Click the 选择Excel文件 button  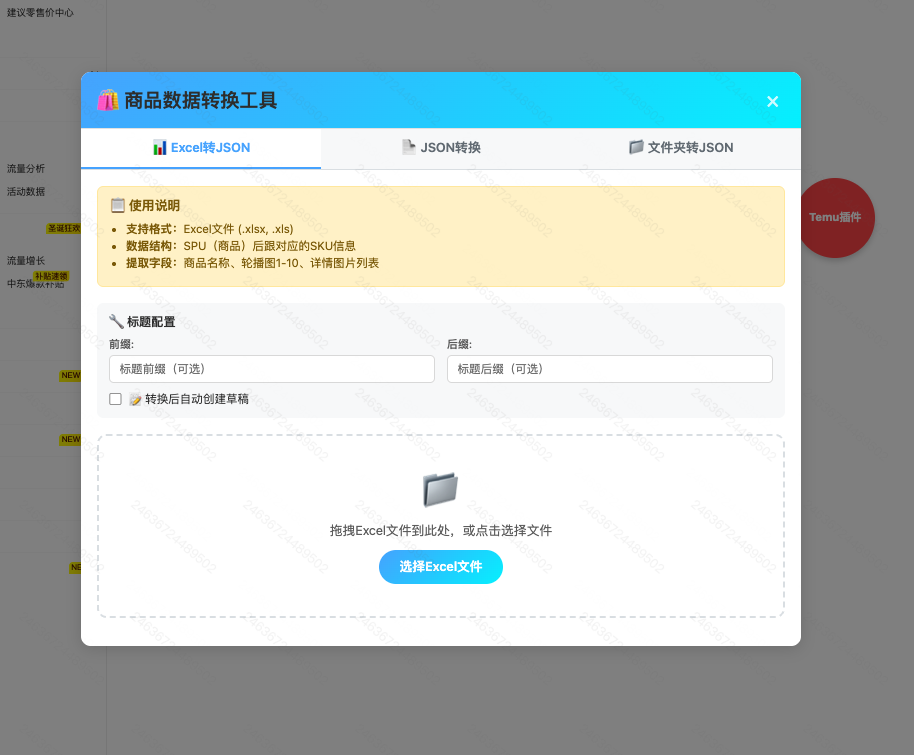(x=440, y=566)
